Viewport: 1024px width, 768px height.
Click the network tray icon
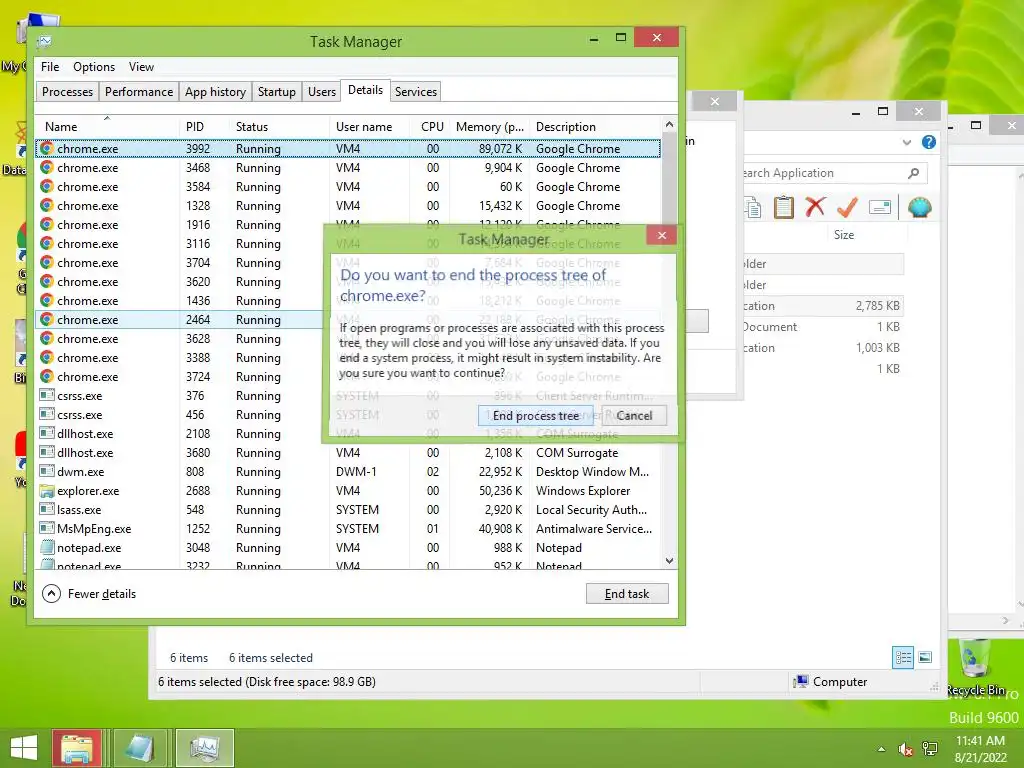pyautogui.click(x=930, y=749)
